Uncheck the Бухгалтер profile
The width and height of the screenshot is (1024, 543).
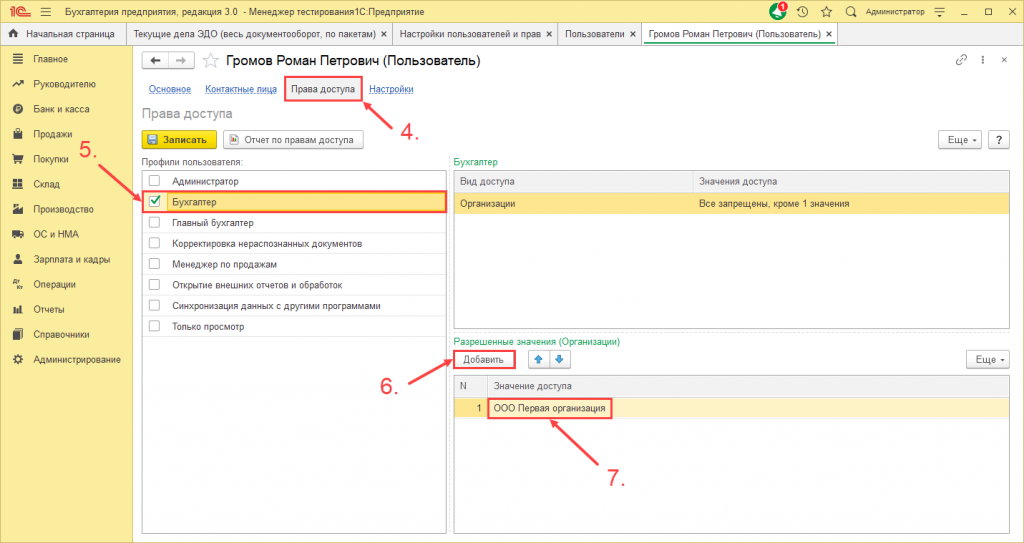pos(154,201)
